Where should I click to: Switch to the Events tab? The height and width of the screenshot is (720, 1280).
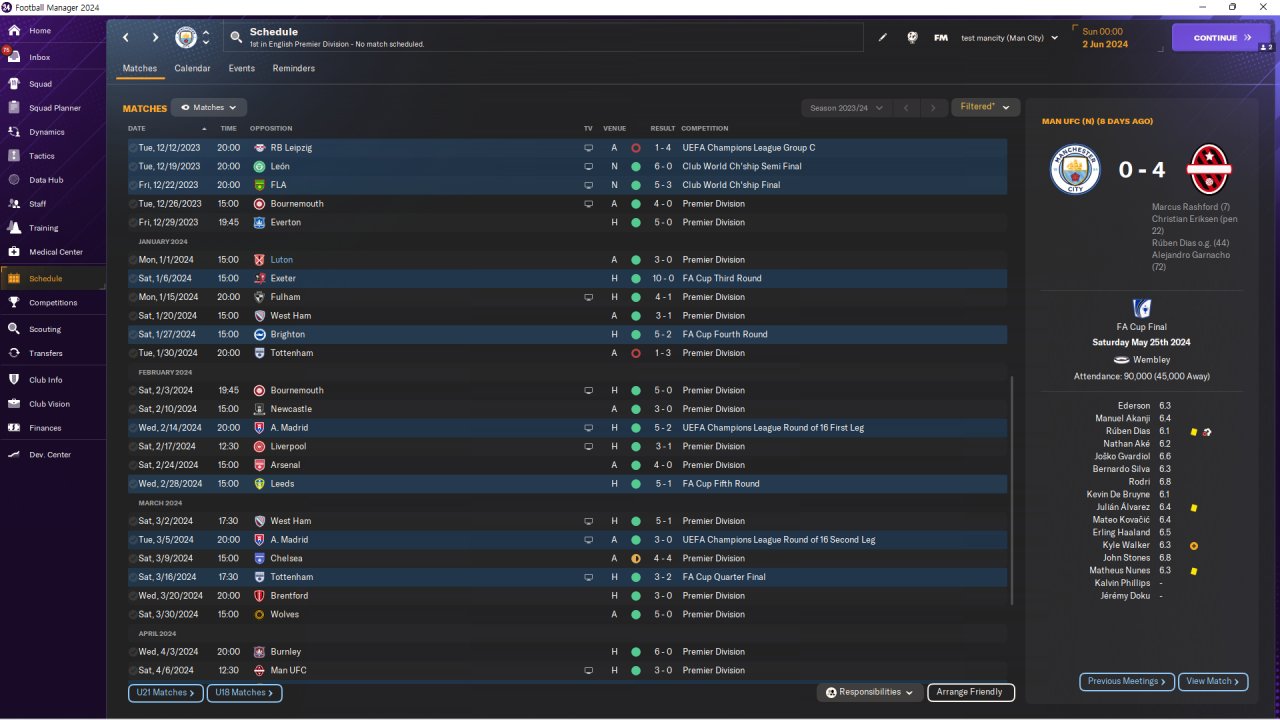[242, 69]
